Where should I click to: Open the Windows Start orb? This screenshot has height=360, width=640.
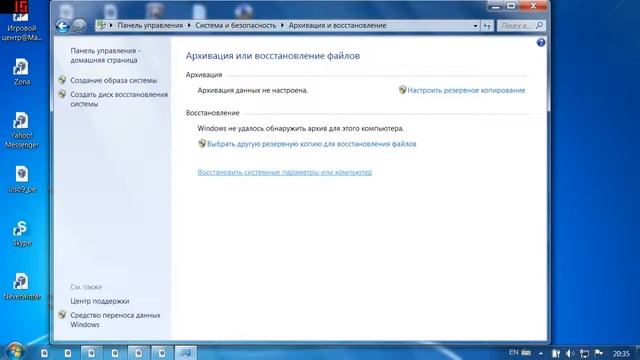(15, 352)
